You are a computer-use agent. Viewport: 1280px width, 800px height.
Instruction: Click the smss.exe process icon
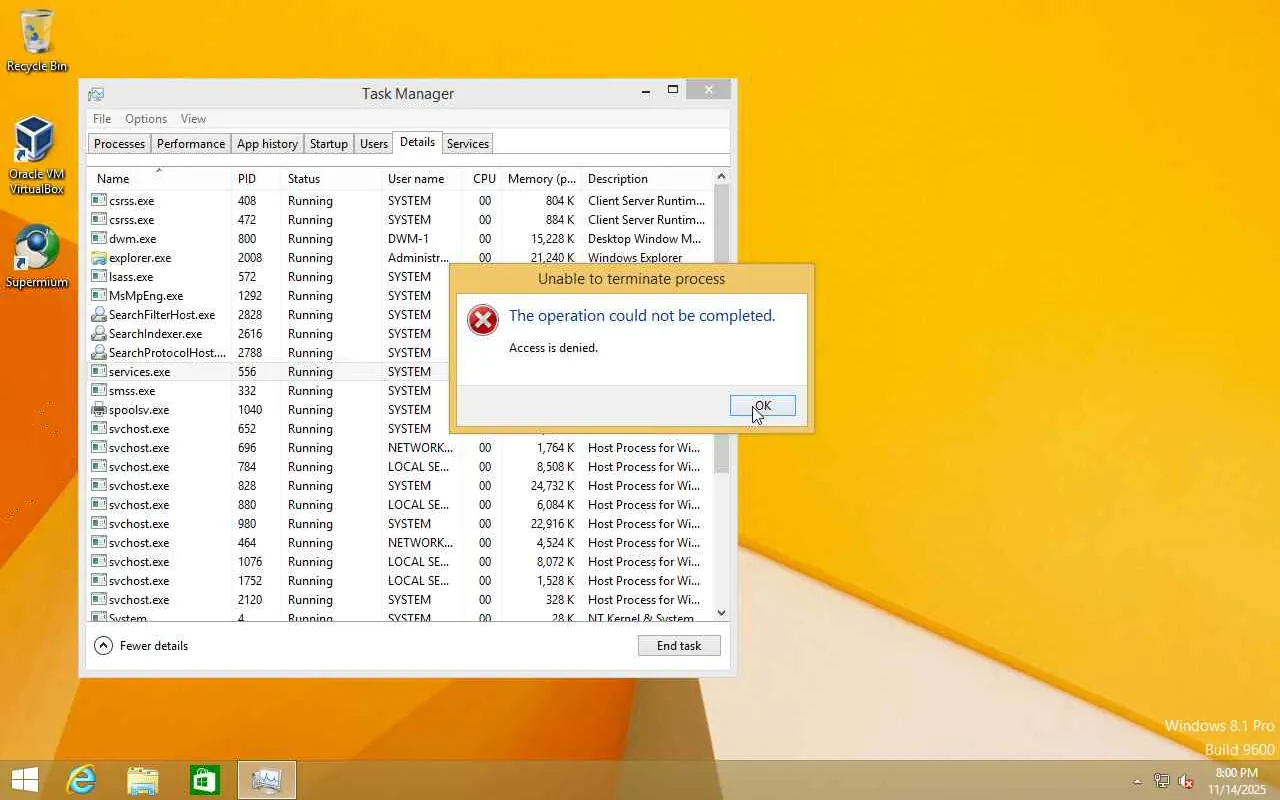tap(99, 390)
